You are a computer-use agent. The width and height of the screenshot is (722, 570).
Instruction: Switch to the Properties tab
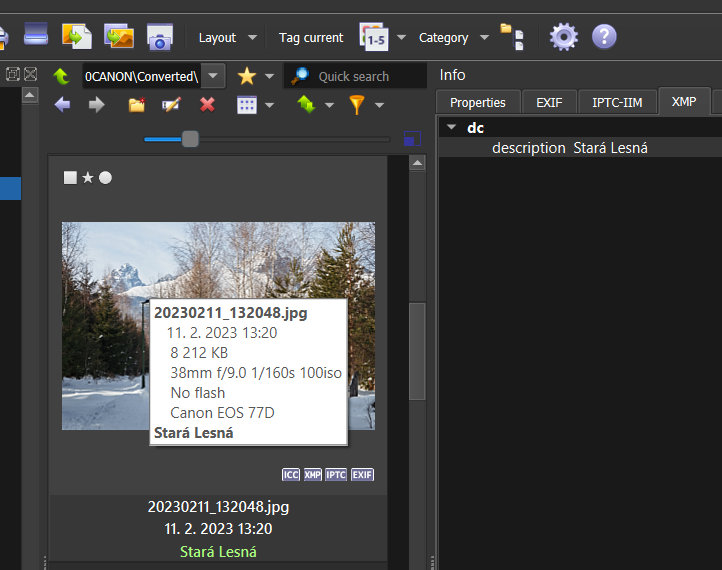point(478,102)
